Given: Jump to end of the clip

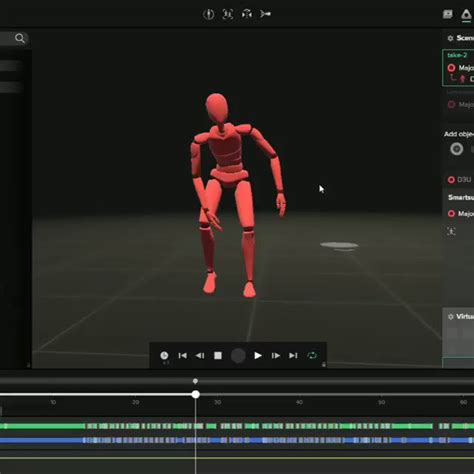Looking at the screenshot, I should pyautogui.click(x=293, y=356).
